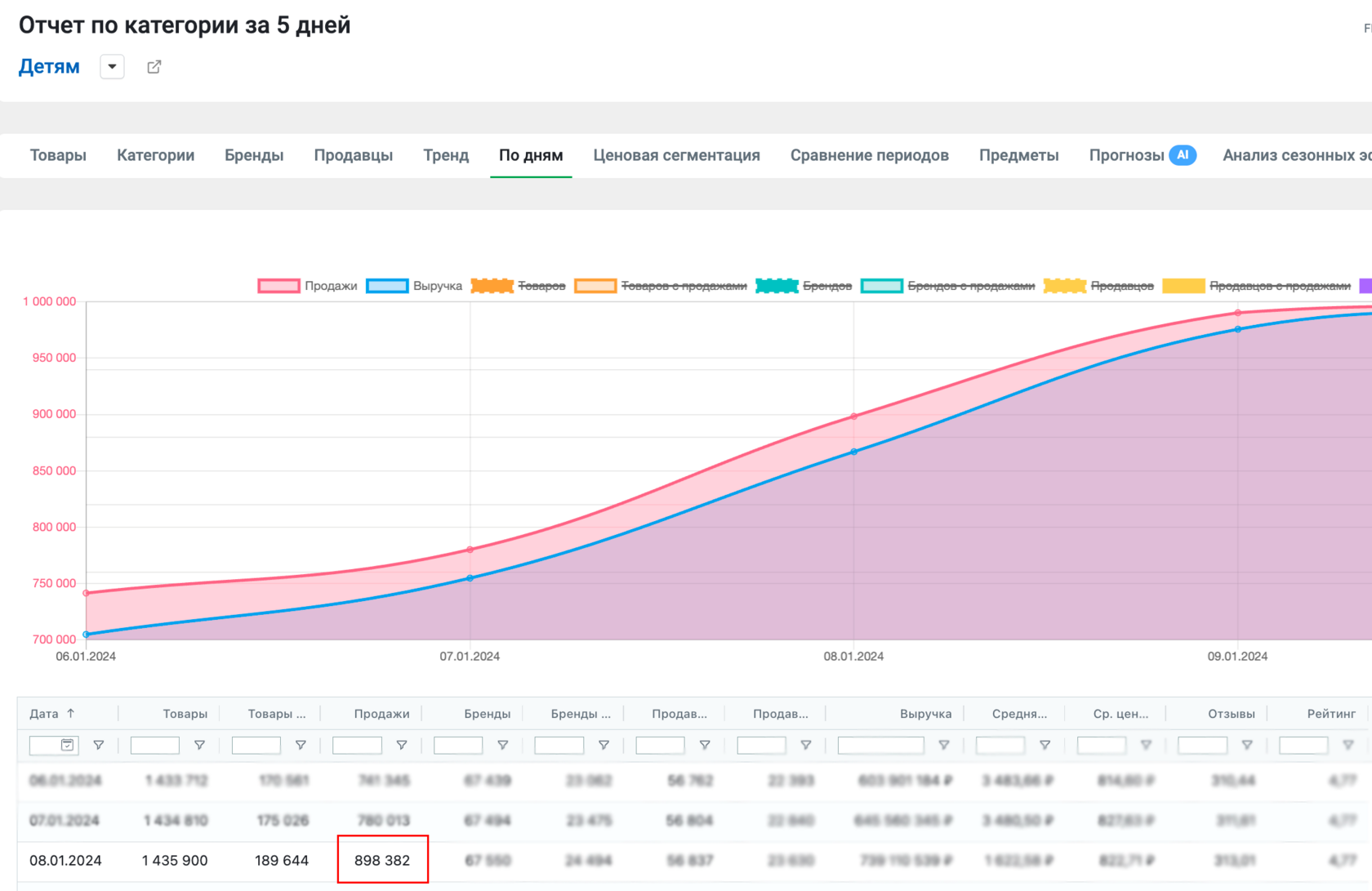Screen dimensions: 1372x891
Task: Open filter funnel for Отзывы column
Action: 1247,745
